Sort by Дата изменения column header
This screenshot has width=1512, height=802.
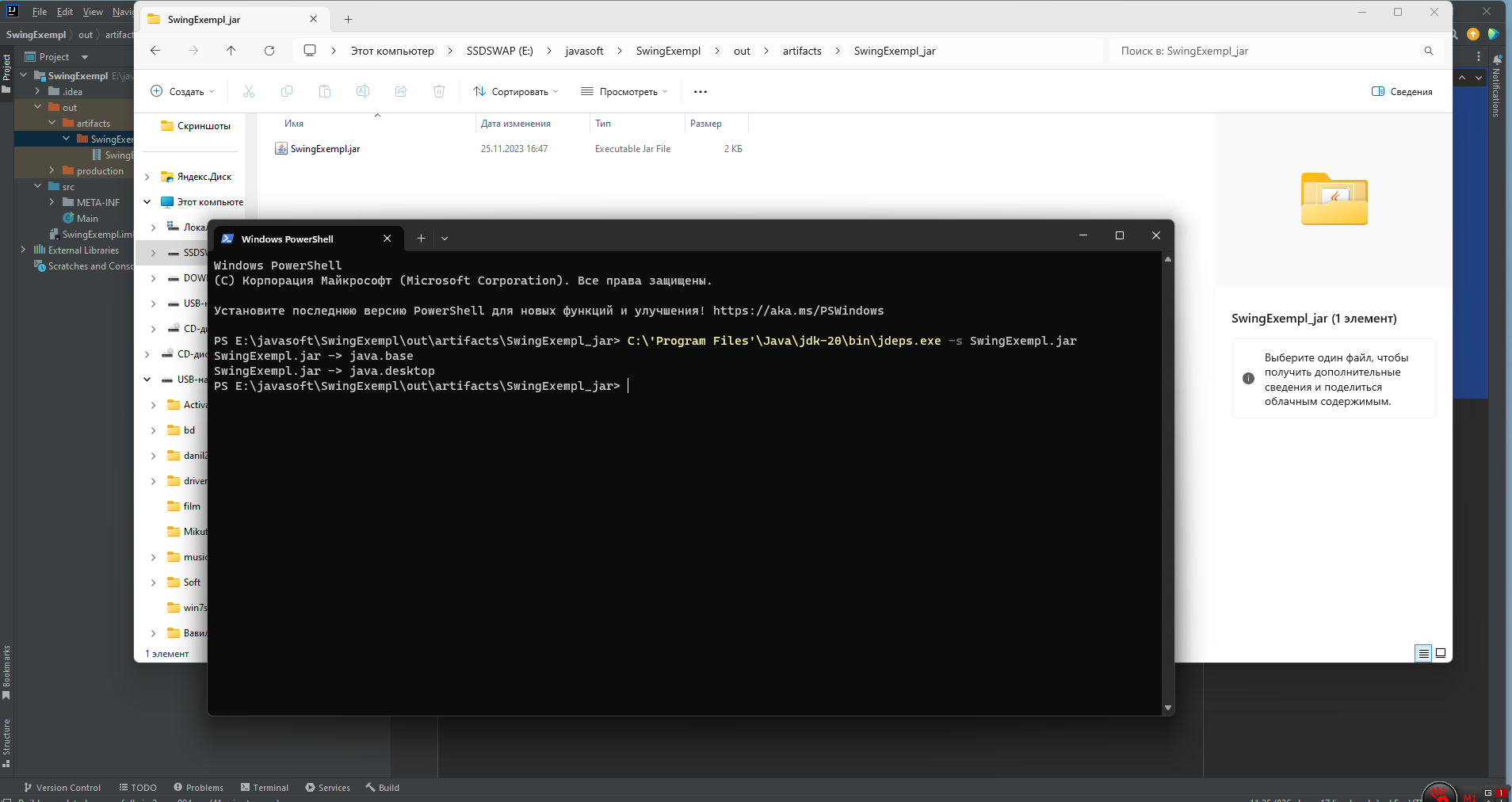[516, 124]
